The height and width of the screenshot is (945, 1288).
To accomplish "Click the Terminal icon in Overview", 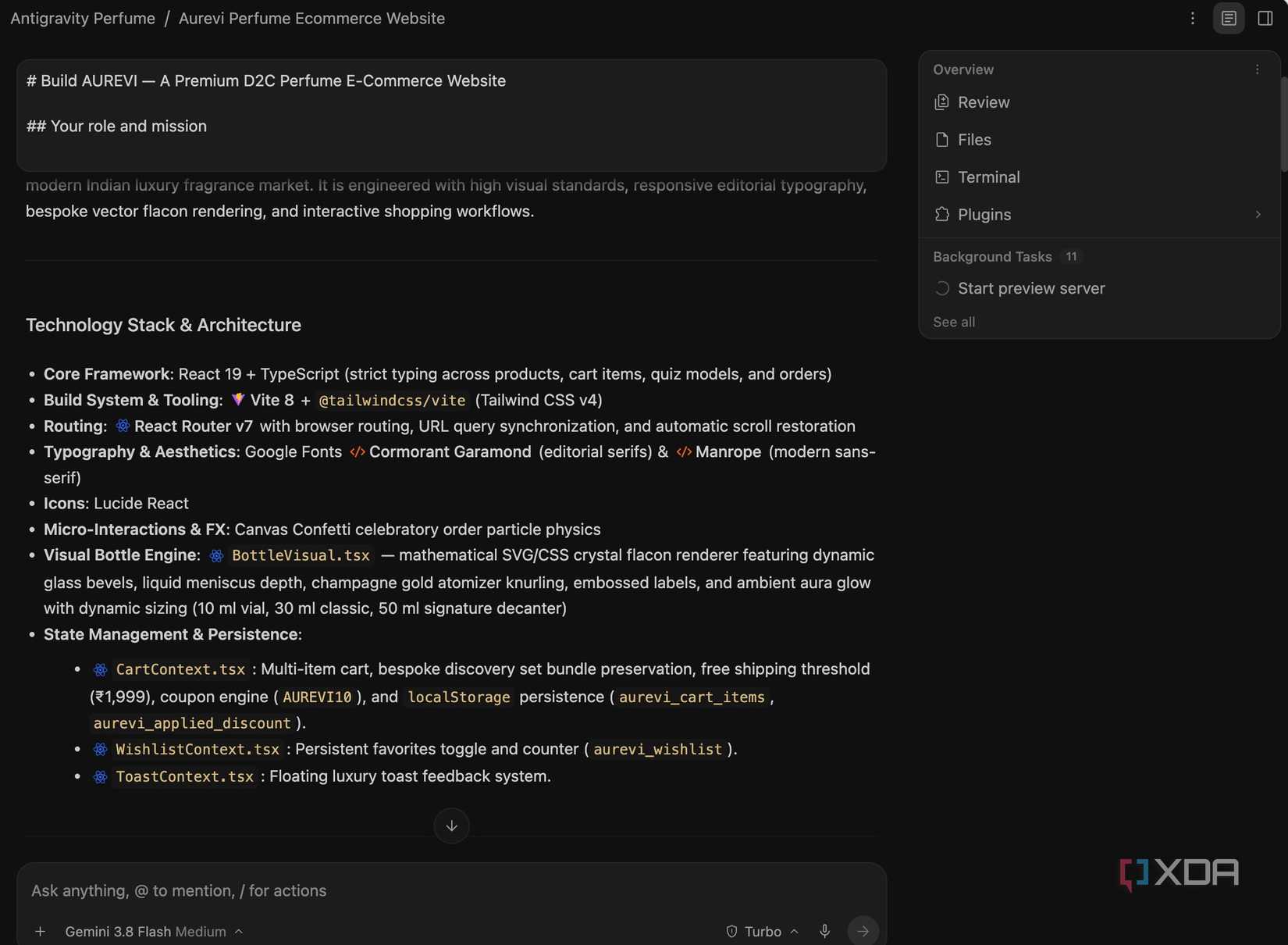I will click(942, 177).
